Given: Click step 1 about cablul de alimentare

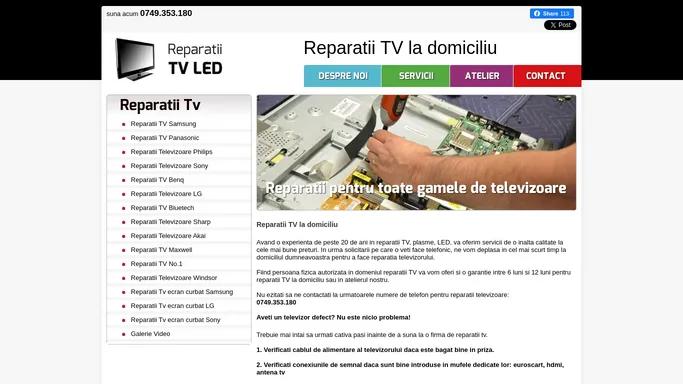Looking at the screenshot, I should (x=375, y=350).
